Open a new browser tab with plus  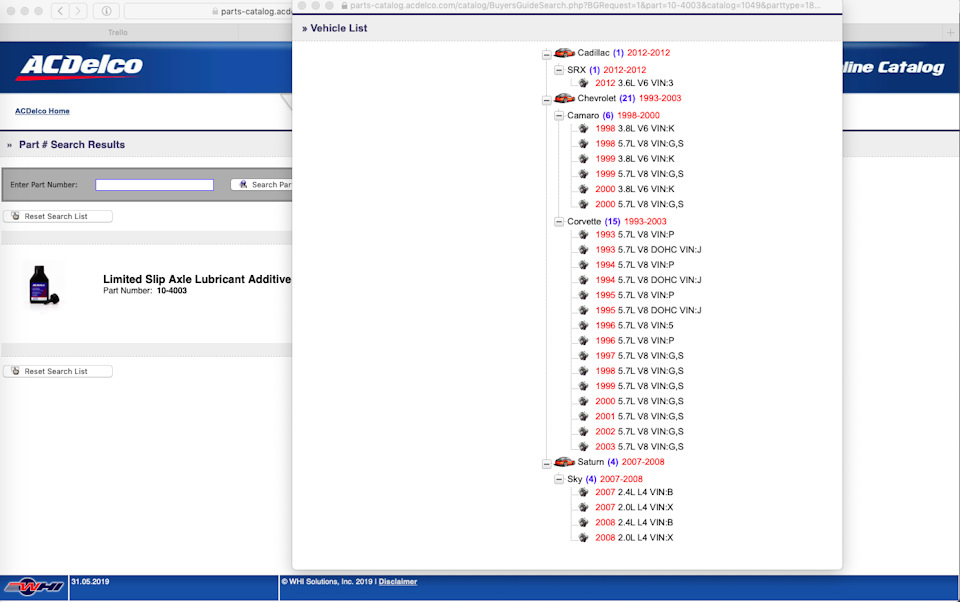point(950,32)
